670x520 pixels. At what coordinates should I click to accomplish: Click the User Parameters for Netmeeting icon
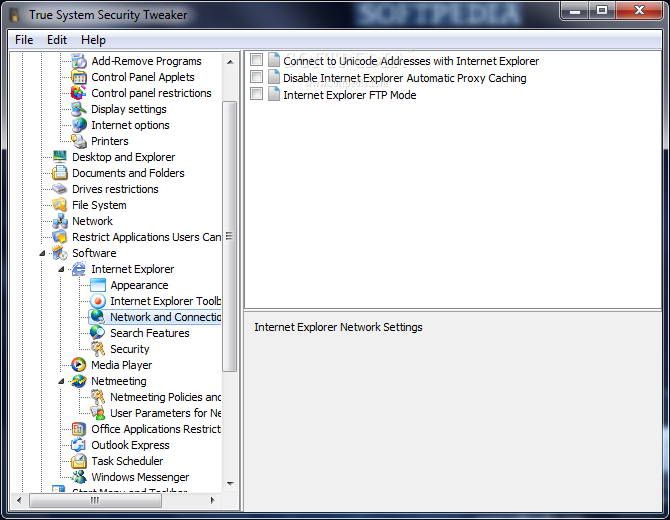click(98, 413)
